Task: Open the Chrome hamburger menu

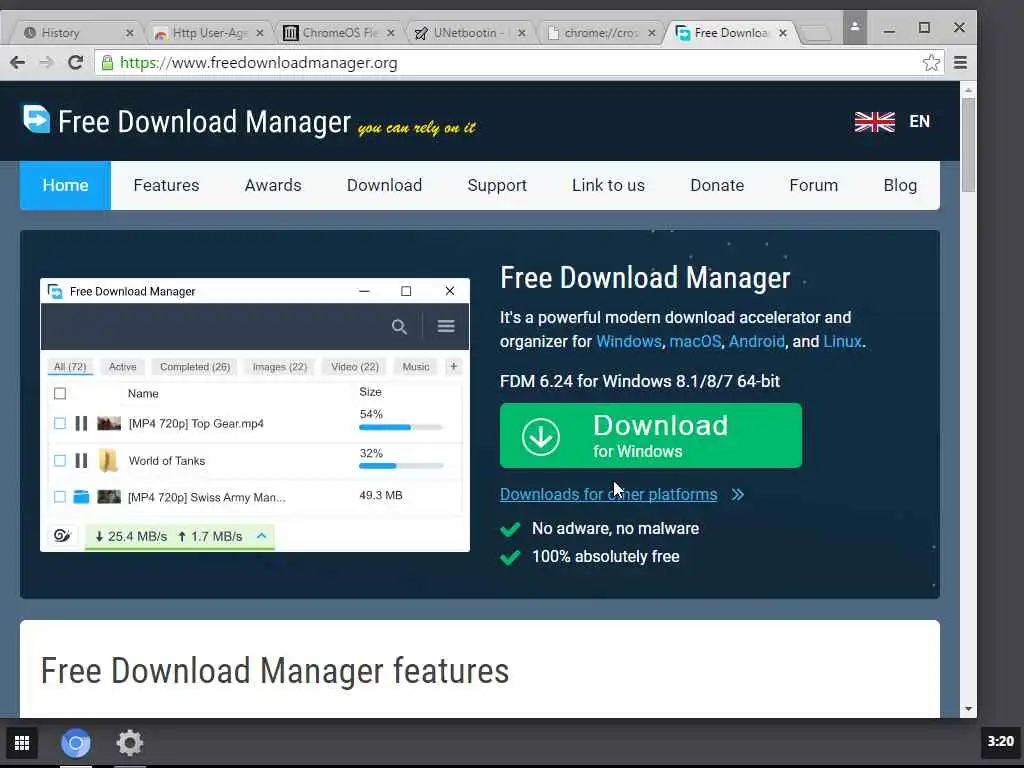Action: (x=960, y=63)
